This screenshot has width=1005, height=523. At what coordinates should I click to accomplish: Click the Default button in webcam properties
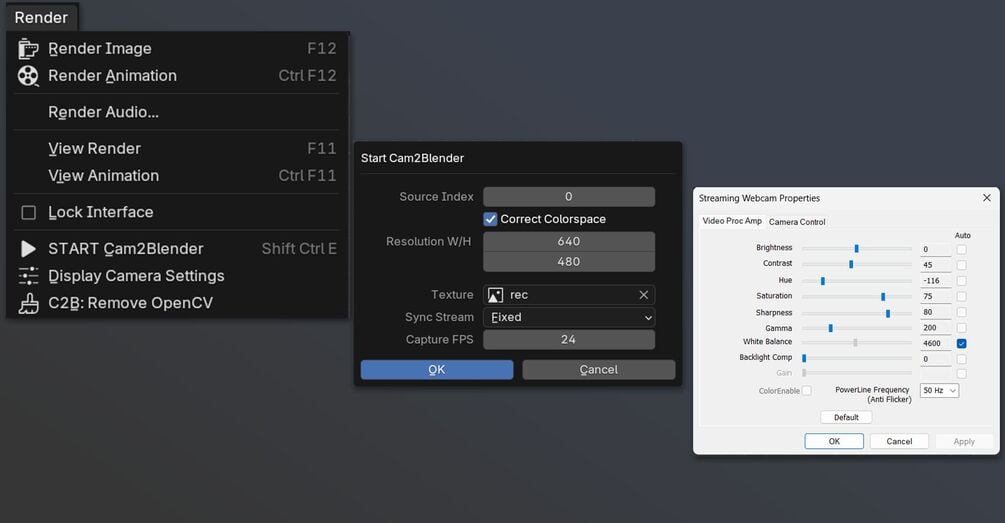(x=846, y=417)
